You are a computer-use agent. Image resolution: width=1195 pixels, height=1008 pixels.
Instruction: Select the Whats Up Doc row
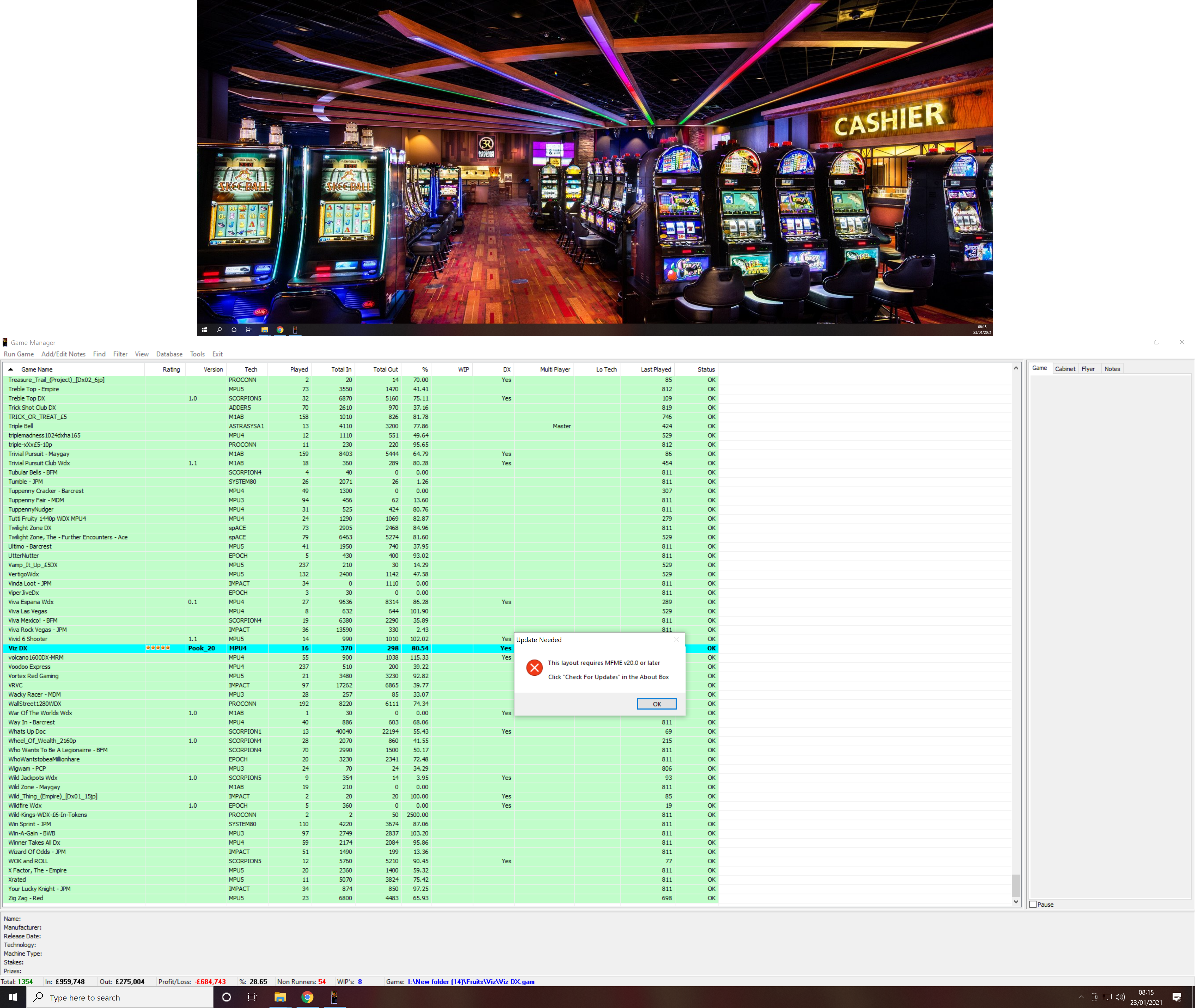(361, 731)
